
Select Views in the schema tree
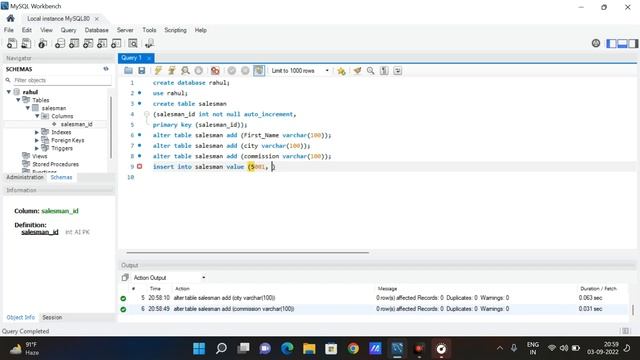[x=40, y=156]
